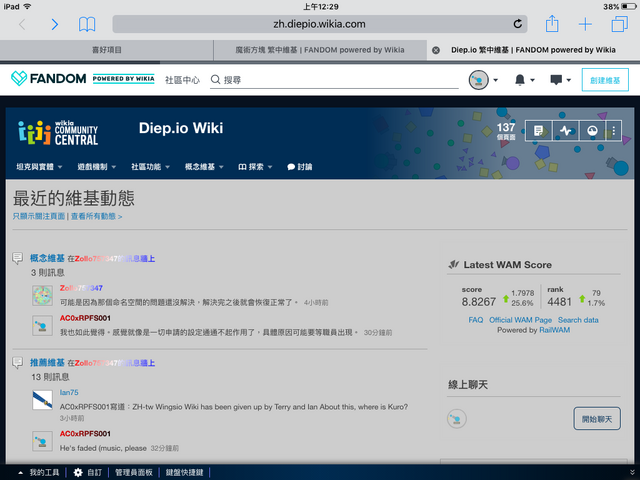Click the 創建維基 button
Viewport: 640px width, 480px height.
[605, 80]
